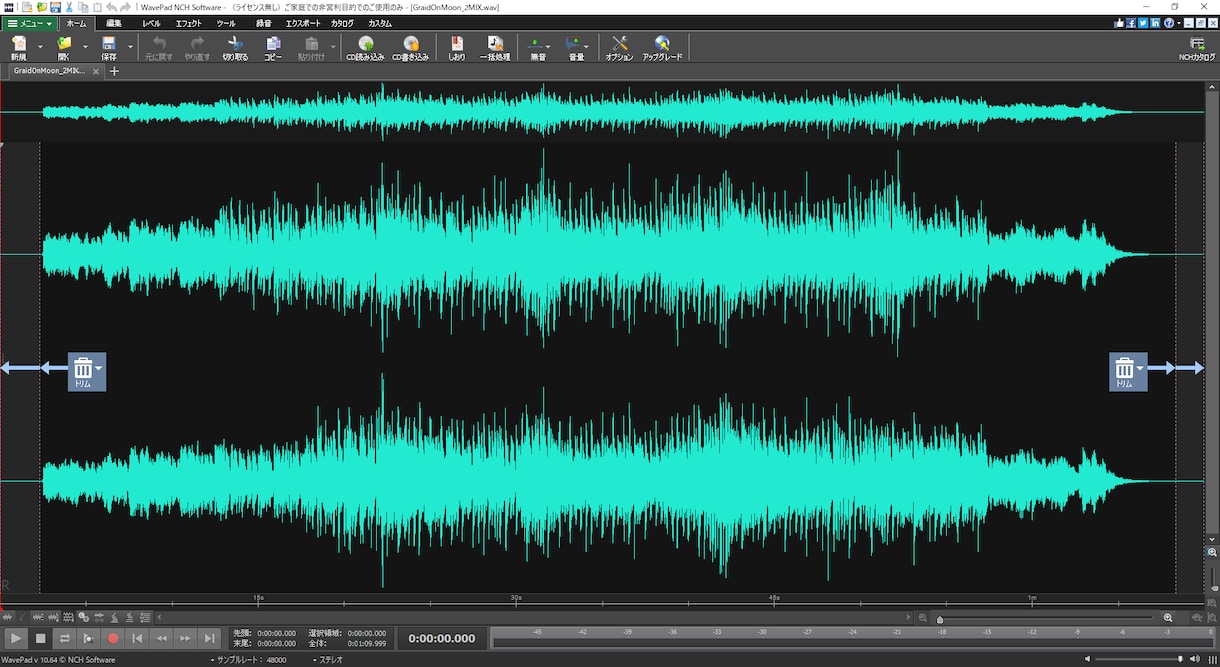Click the thumbs-up like icon
Image resolution: width=1220 pixels, height=667 pixels.
click(x=1119, y=23)
